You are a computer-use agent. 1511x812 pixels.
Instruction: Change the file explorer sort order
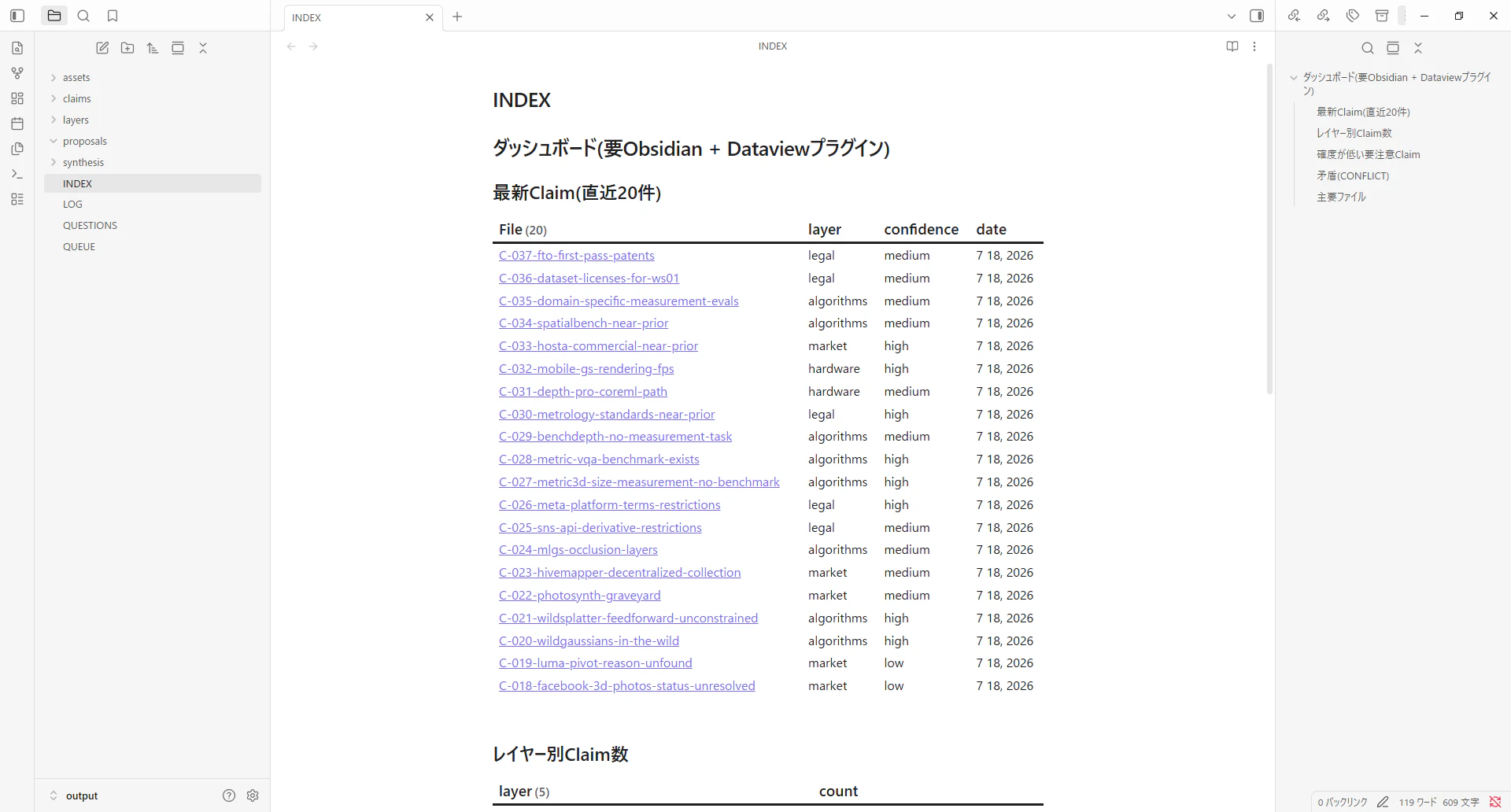pyautogui.click(x=153, y=48)
